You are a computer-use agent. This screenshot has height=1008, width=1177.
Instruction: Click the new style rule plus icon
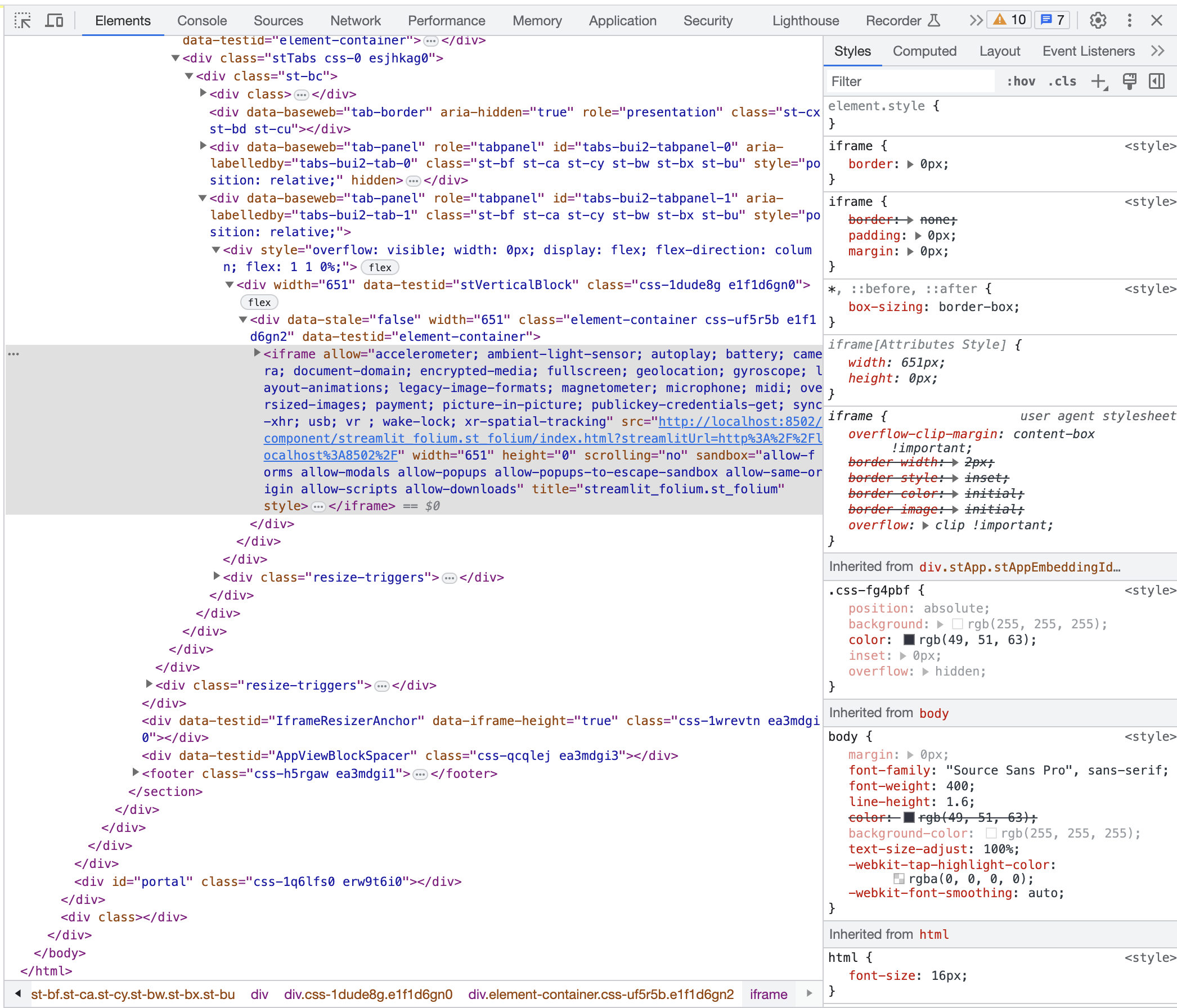pyautogui.click(x=1097, y=81)
